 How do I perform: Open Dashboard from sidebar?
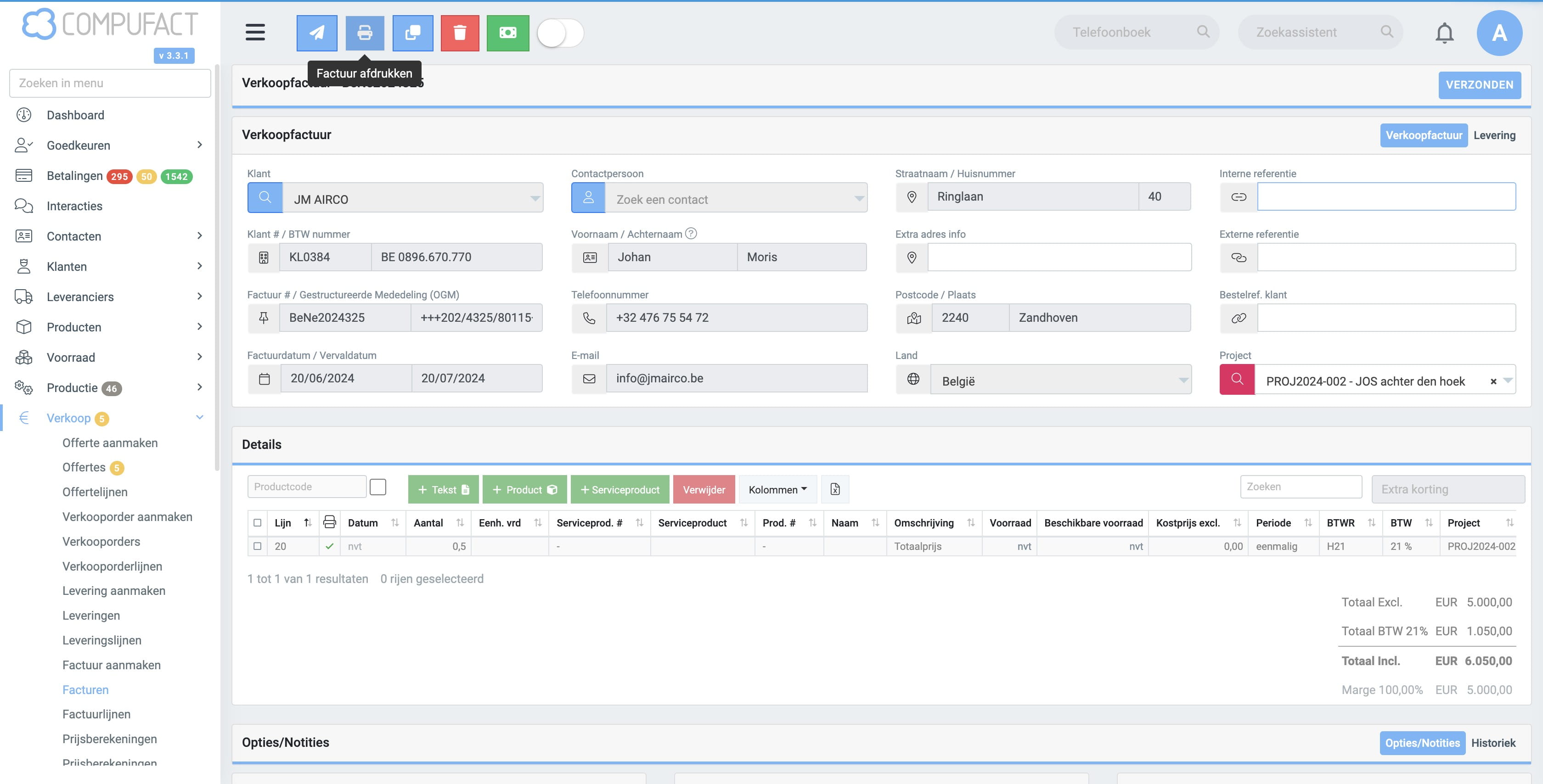pyautogui.click(x=75, y=115)
